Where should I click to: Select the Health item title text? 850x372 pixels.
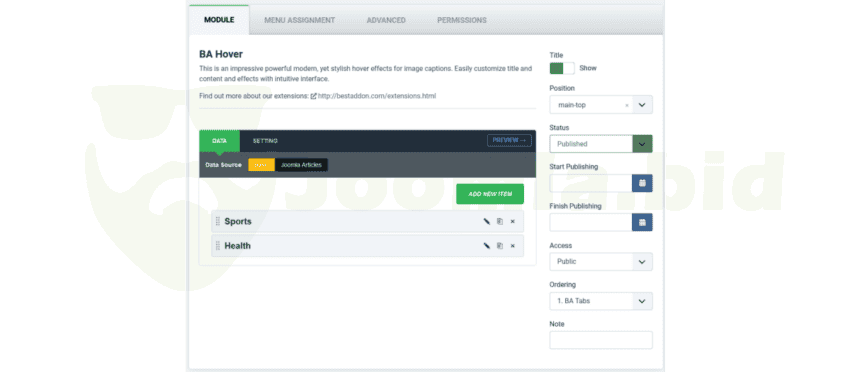[237, 246]
